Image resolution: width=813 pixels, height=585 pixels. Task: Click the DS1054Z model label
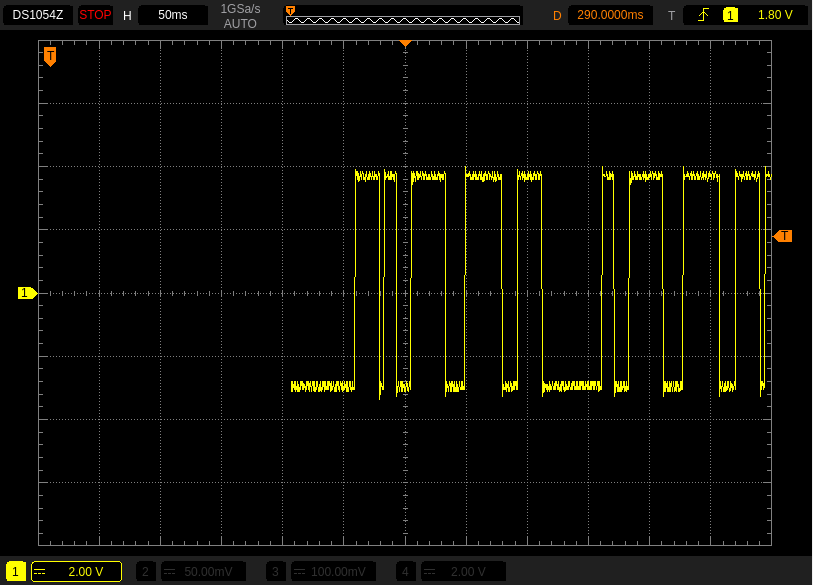coord(38,15)
